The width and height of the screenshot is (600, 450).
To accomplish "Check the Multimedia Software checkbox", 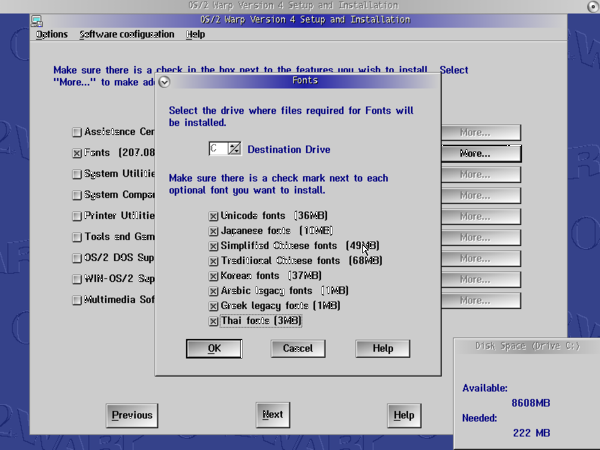I will [77, 300].
